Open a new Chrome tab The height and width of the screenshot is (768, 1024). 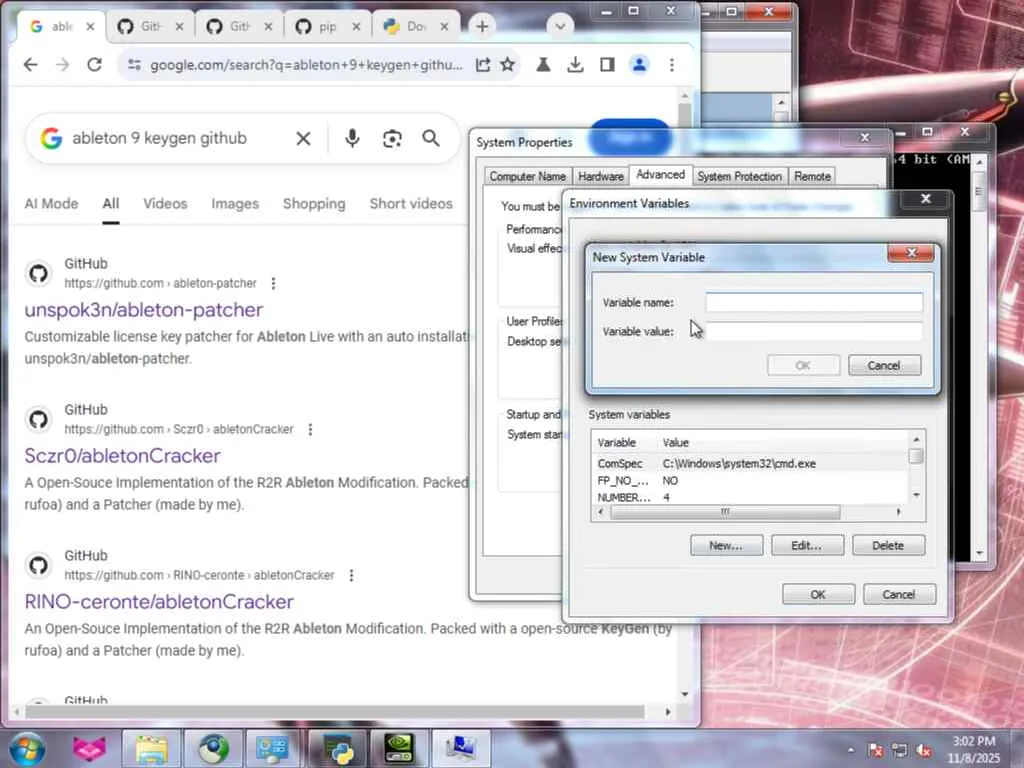pos(482,27)
